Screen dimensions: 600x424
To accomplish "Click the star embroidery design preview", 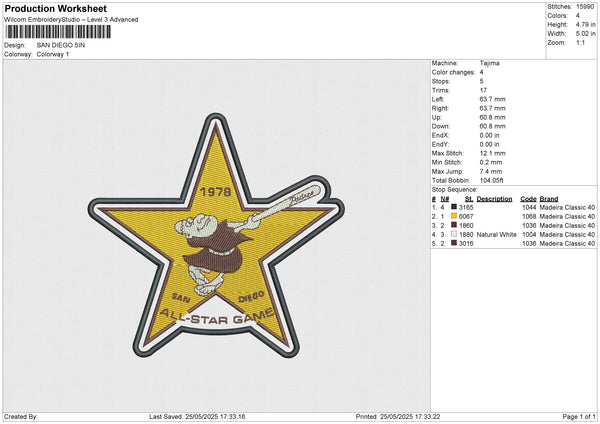I will (216, 235).
